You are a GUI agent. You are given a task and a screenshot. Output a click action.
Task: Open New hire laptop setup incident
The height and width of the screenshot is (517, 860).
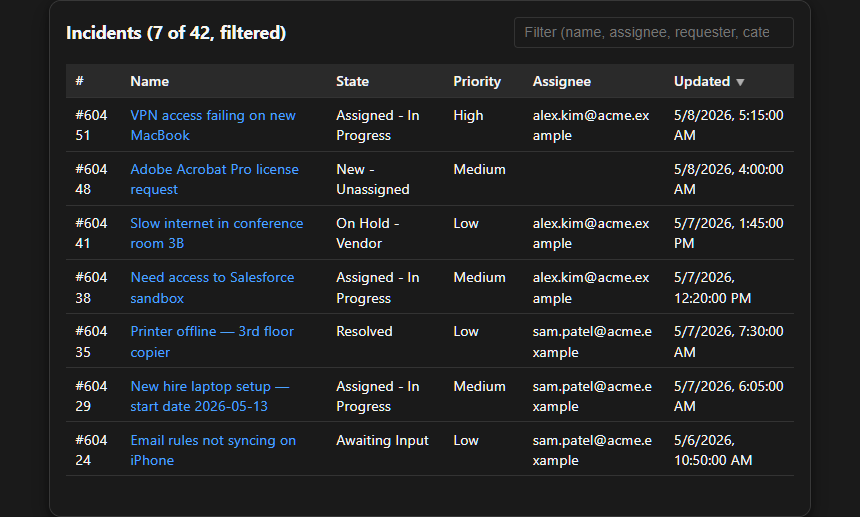pyautogui.click(x=210, y=396)
